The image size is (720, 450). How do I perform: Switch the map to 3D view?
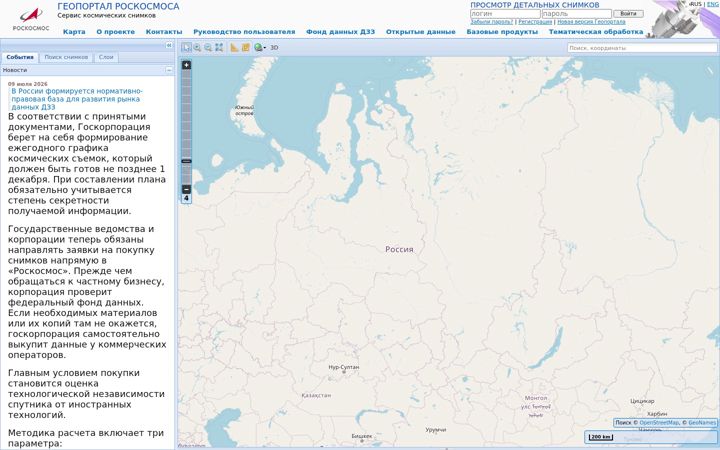click(x=274, y=47)
